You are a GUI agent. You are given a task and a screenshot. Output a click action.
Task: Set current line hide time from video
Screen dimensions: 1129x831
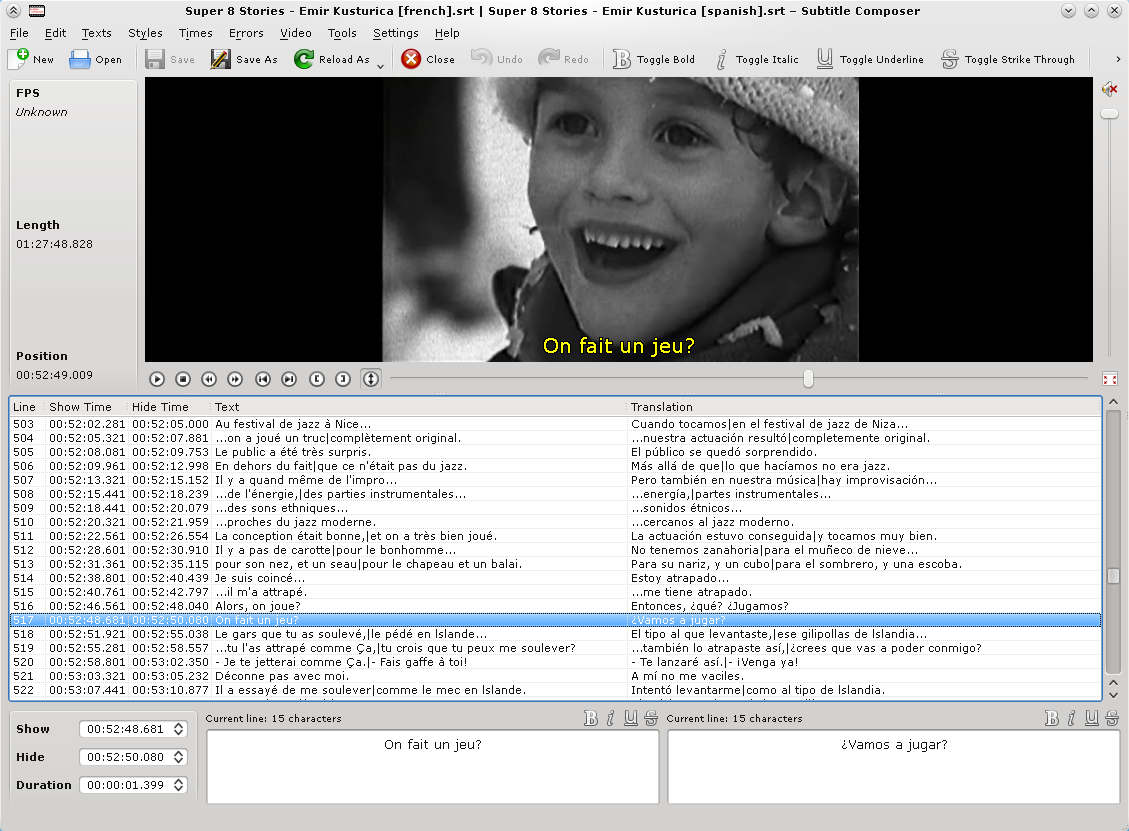click(343, 379)
